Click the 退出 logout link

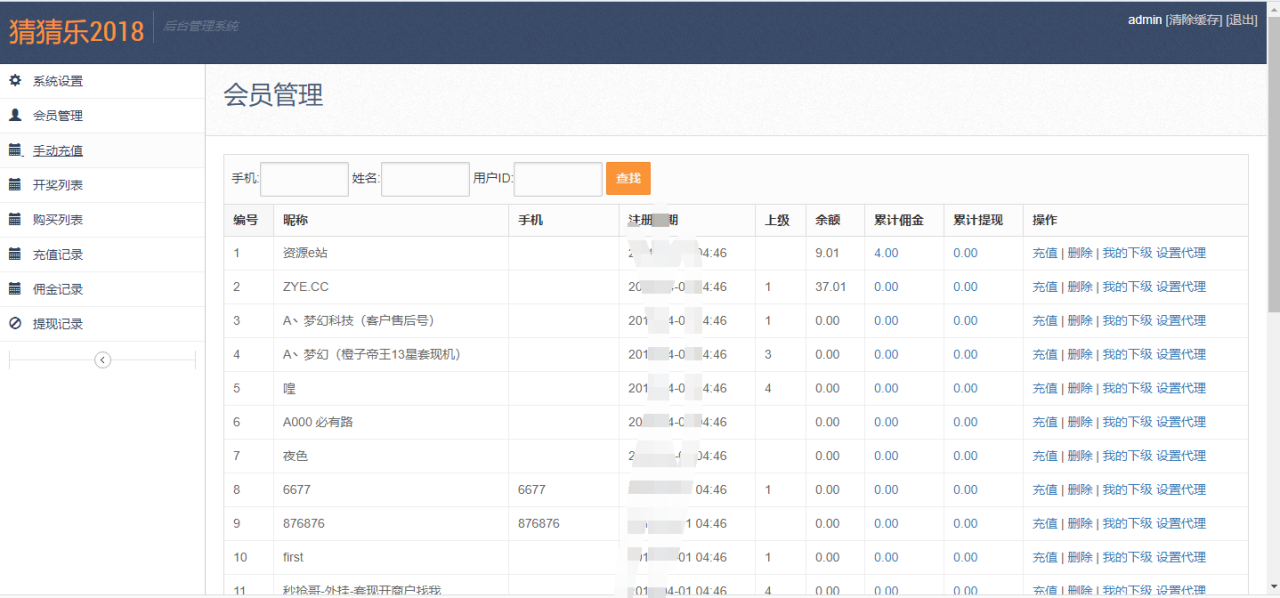coord(1241,20)
